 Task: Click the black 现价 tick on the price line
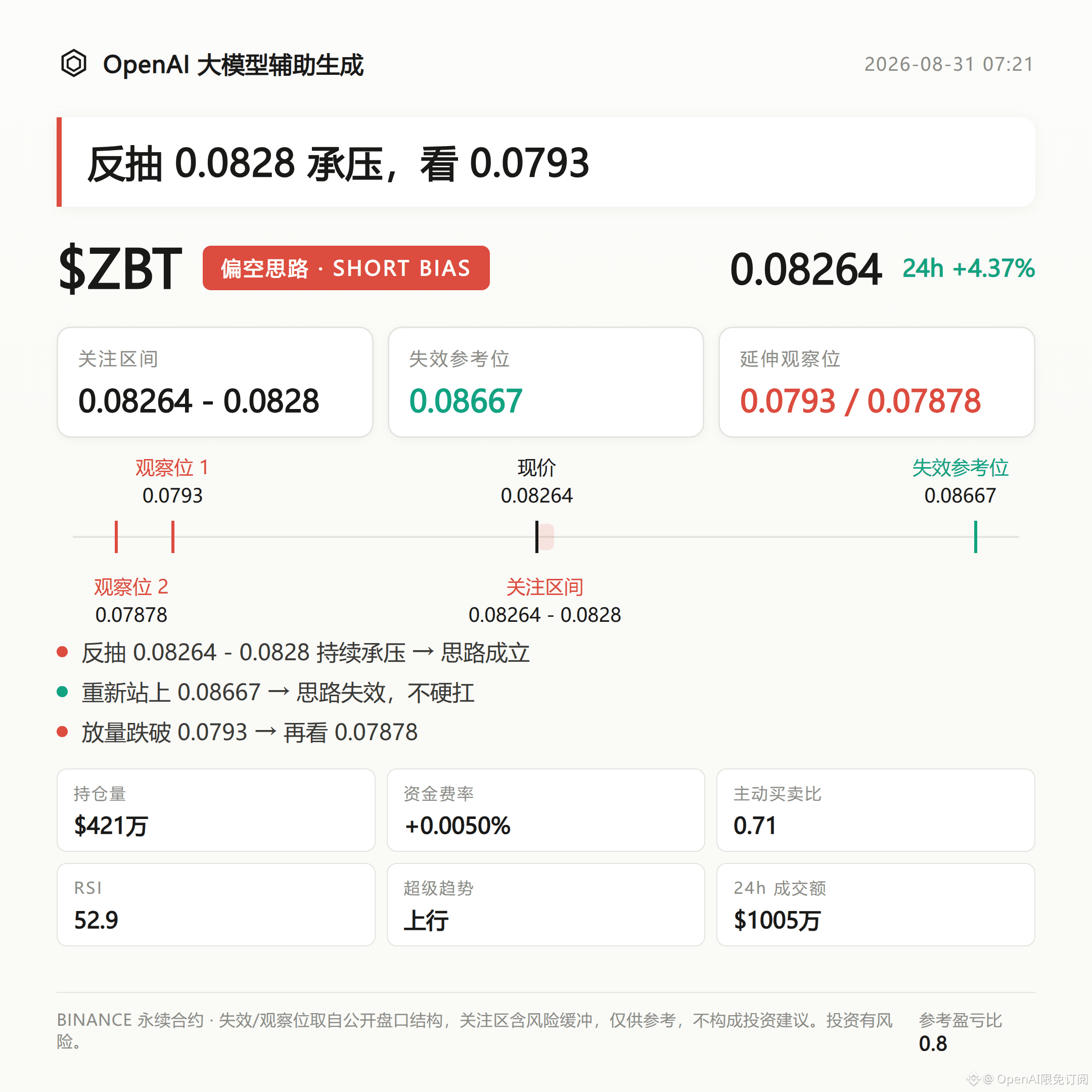point(536,536)
